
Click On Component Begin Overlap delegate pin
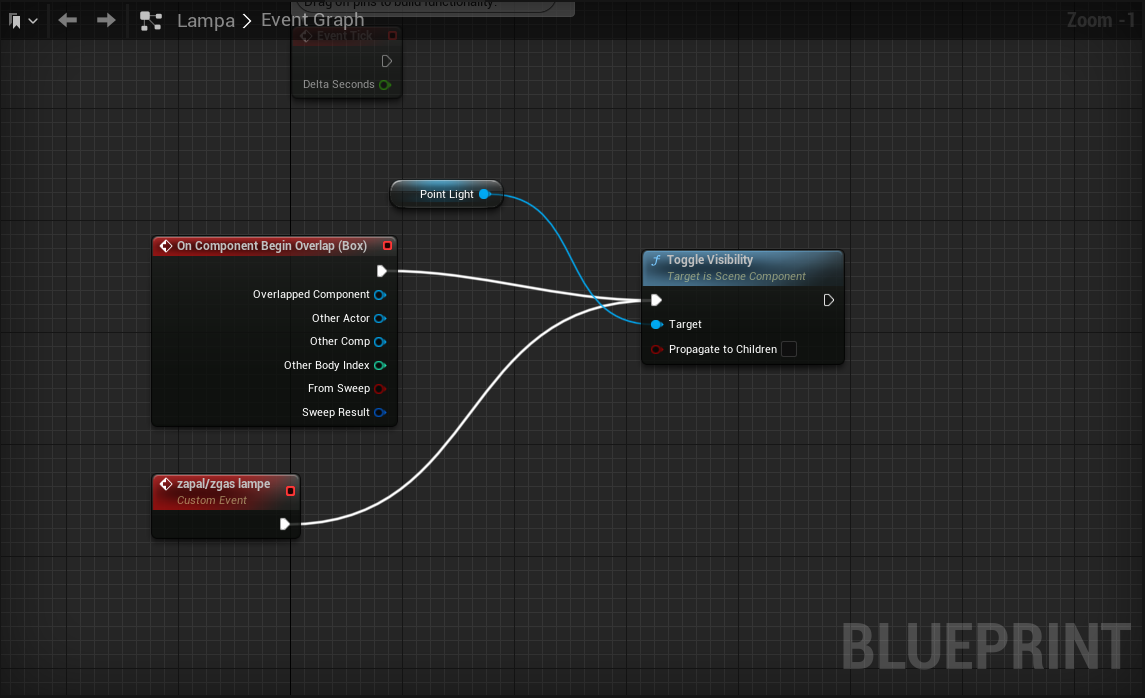point(388,246)
